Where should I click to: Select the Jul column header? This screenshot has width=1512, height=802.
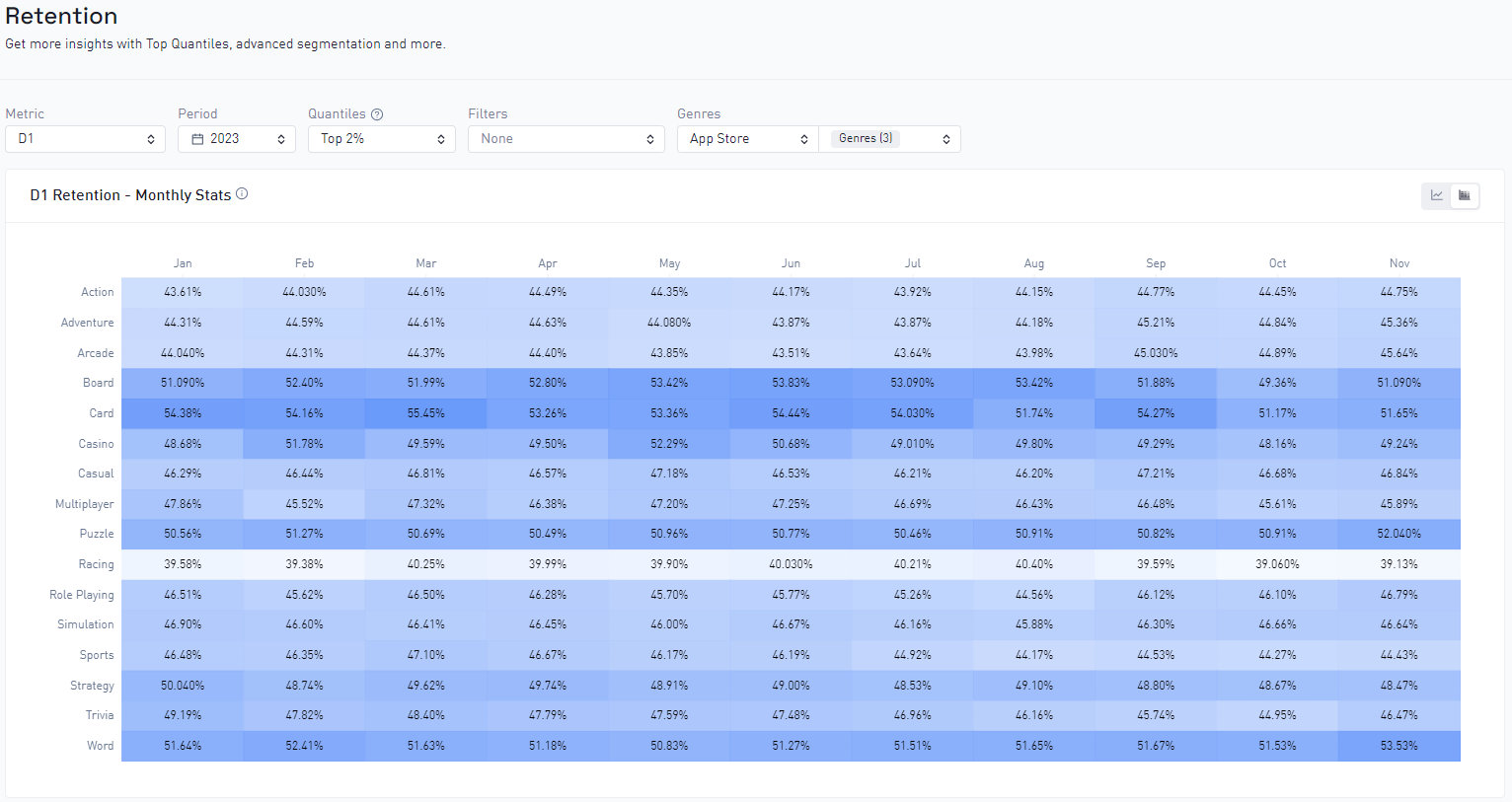pos(913,263)
